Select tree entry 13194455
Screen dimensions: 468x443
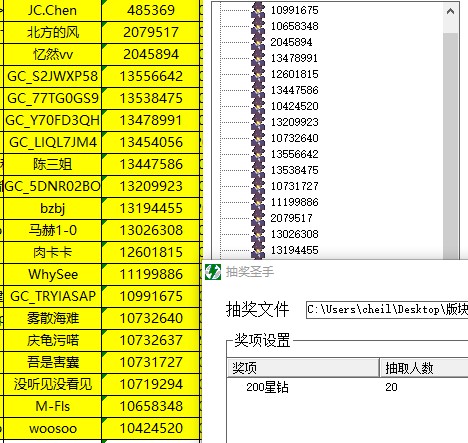click(x=294, y=250)
